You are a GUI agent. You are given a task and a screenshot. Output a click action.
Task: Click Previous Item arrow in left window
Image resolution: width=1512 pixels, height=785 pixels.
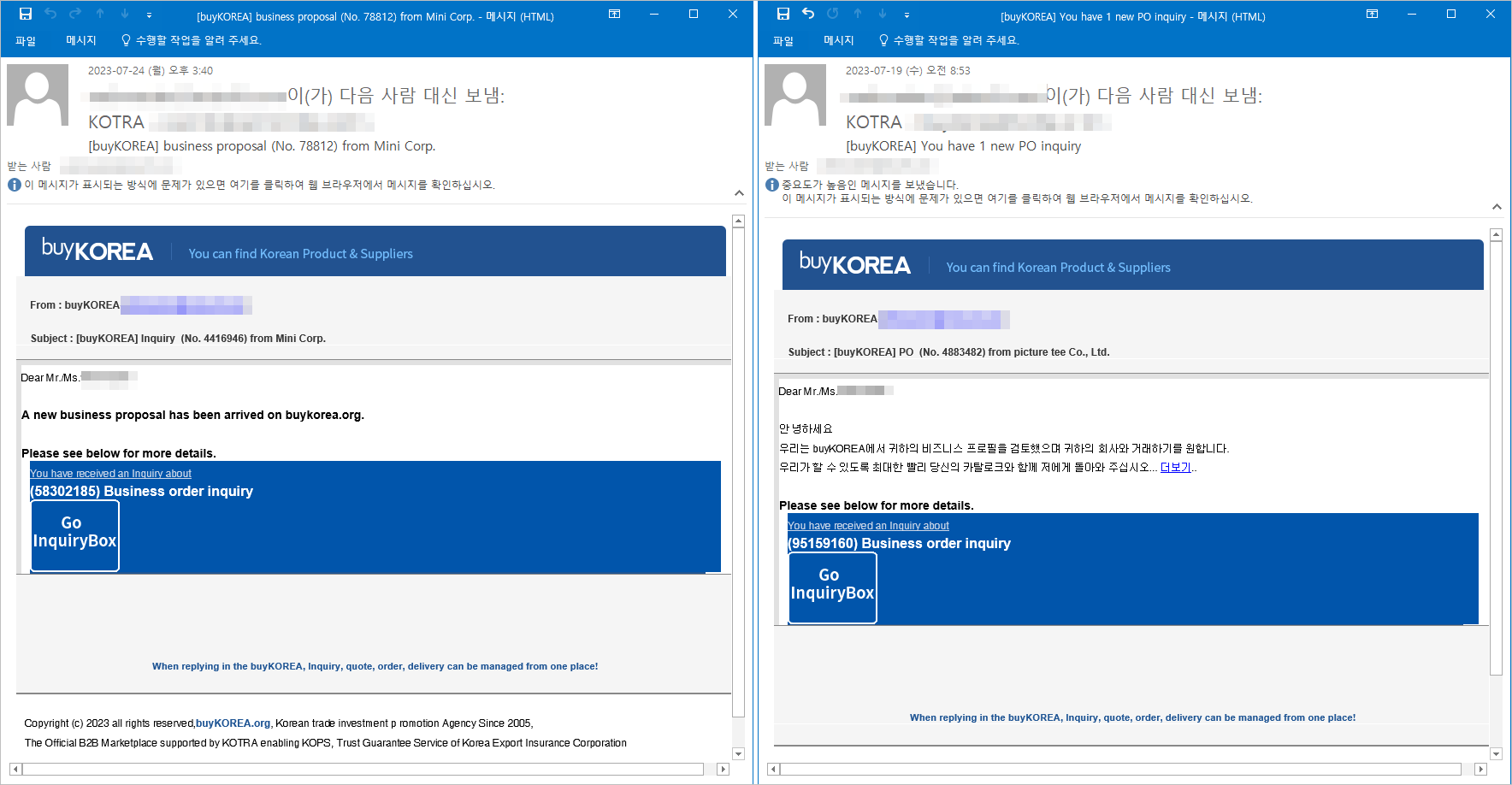[x=100, y=14]
